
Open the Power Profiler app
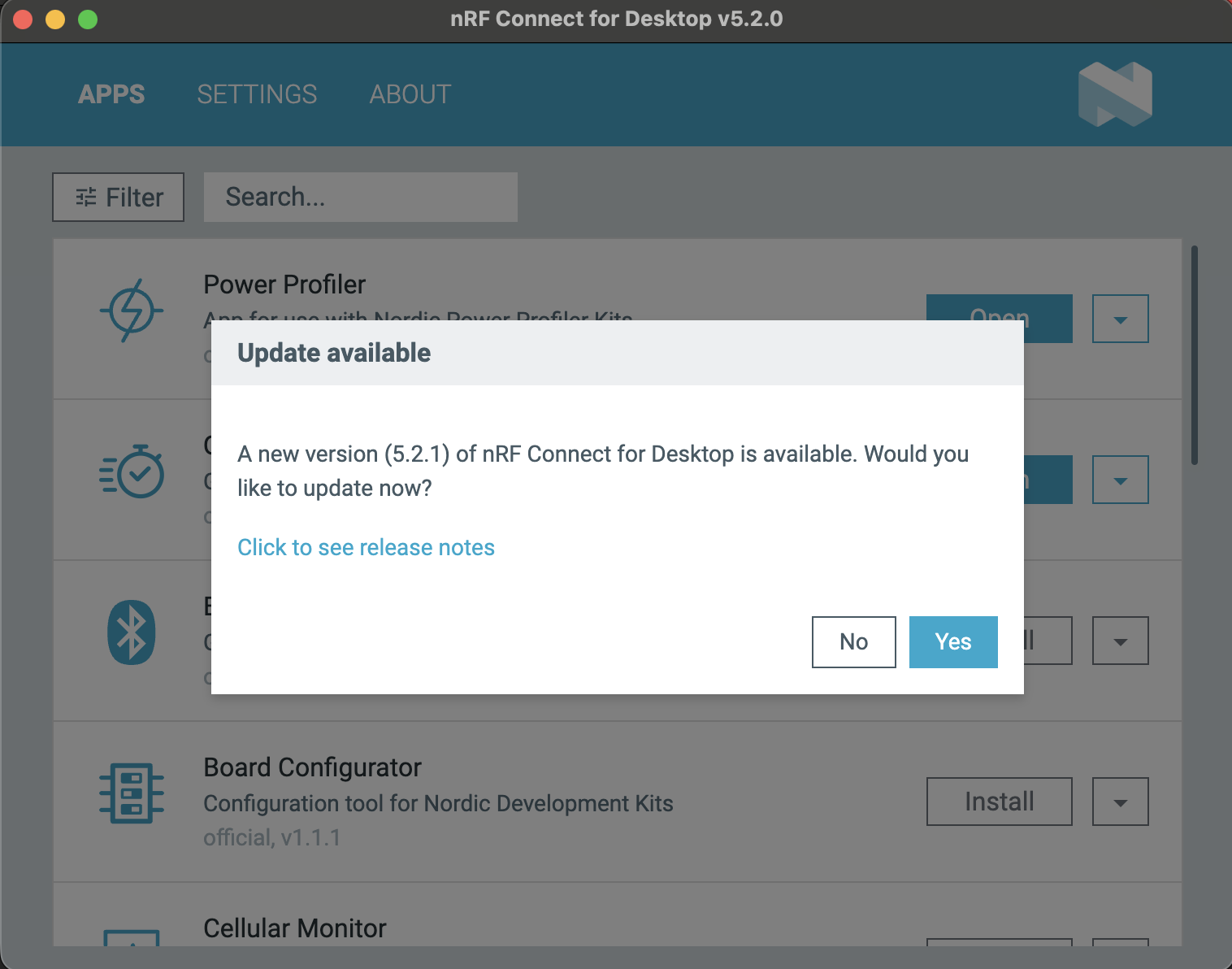(1000, 307)
